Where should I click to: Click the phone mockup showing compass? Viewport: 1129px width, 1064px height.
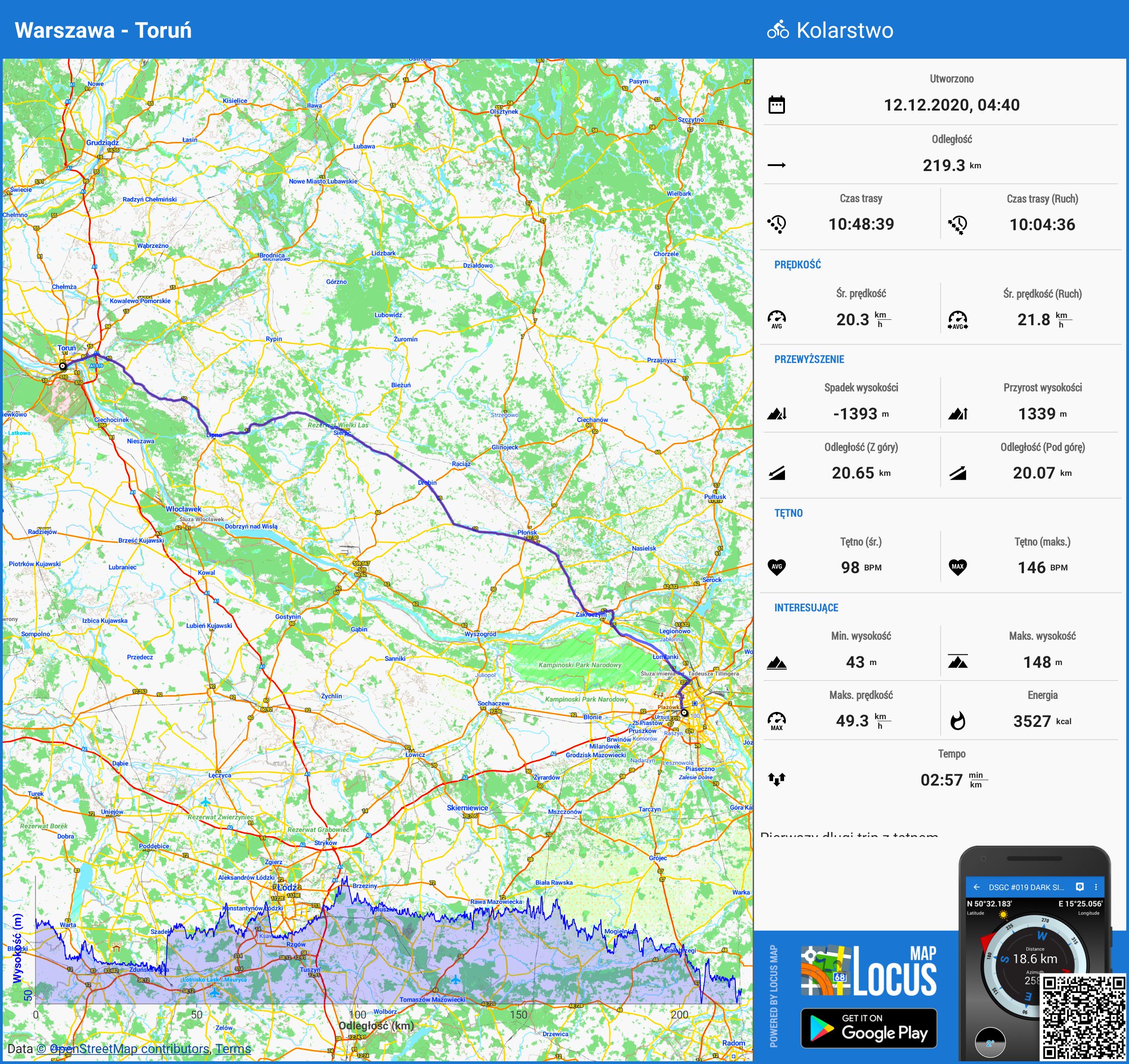(x=1035, y=954)
